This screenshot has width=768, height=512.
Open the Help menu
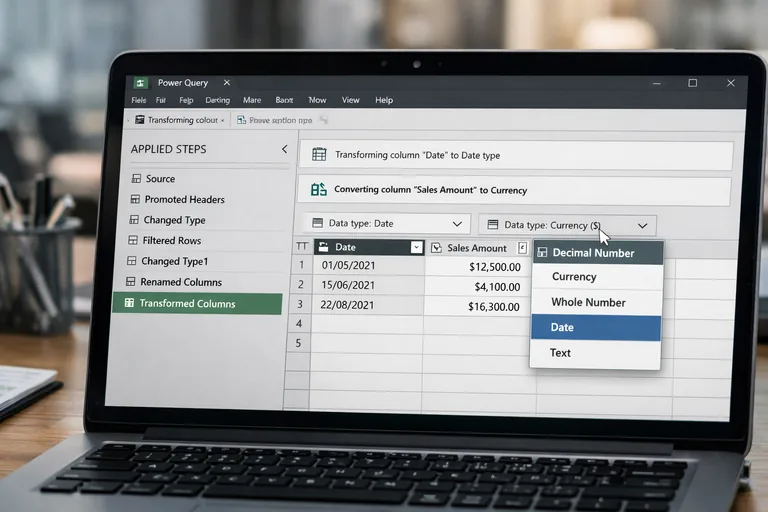coord(384,100)
